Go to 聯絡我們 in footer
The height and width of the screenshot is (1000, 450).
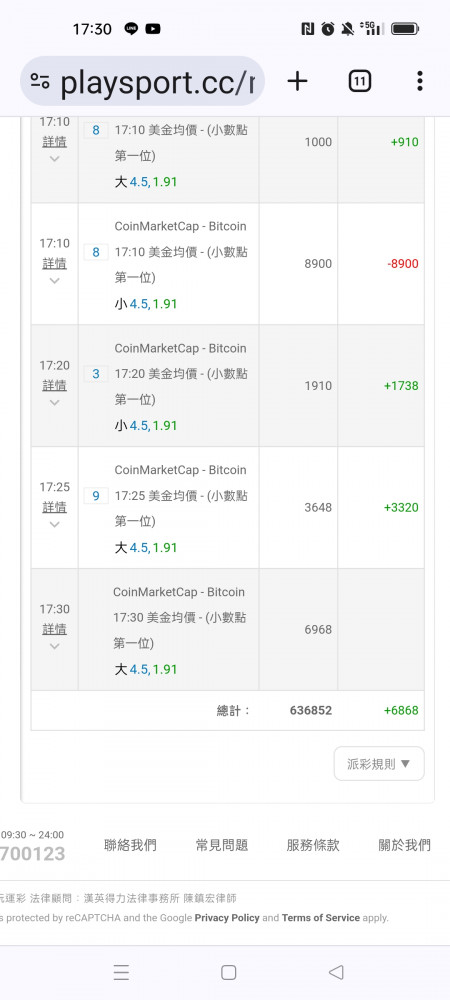tap(130, 845)
